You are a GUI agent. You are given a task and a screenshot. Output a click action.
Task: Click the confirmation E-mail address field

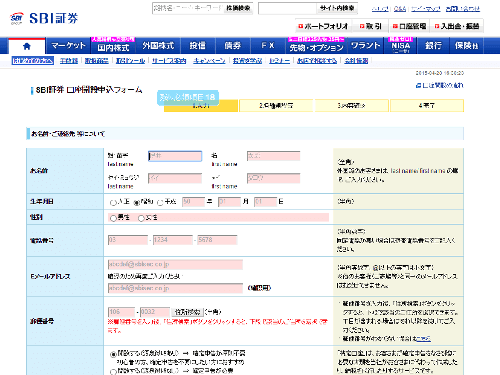click(175, 288)
